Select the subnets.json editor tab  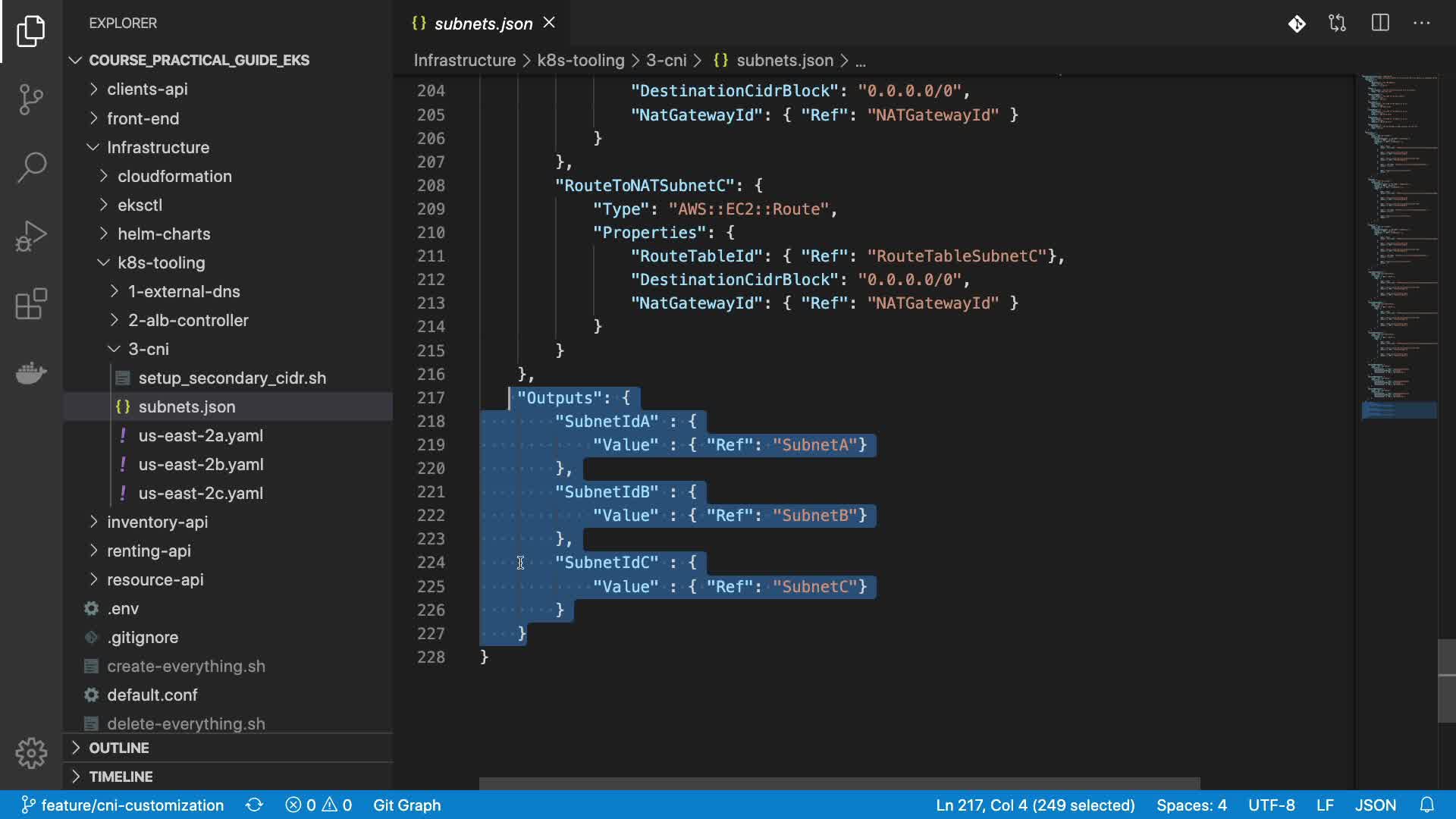click(482, 24)
